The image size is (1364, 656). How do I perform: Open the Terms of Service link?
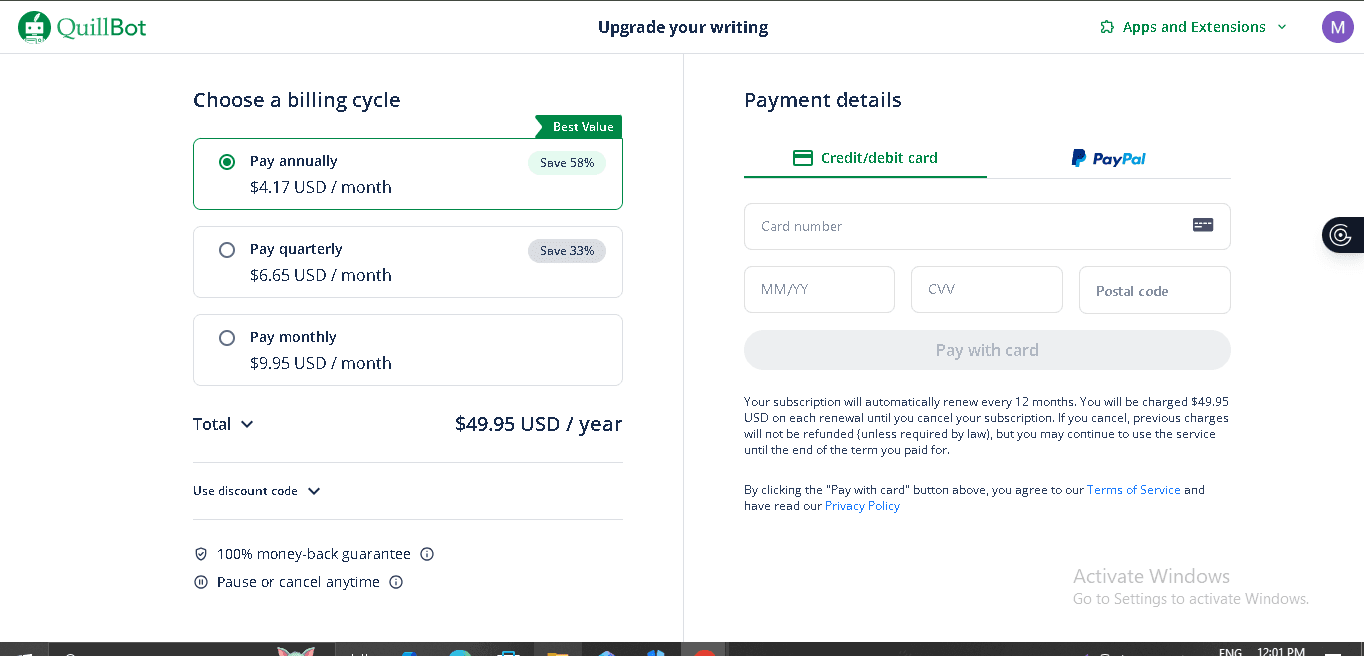tap(1133, 489)
